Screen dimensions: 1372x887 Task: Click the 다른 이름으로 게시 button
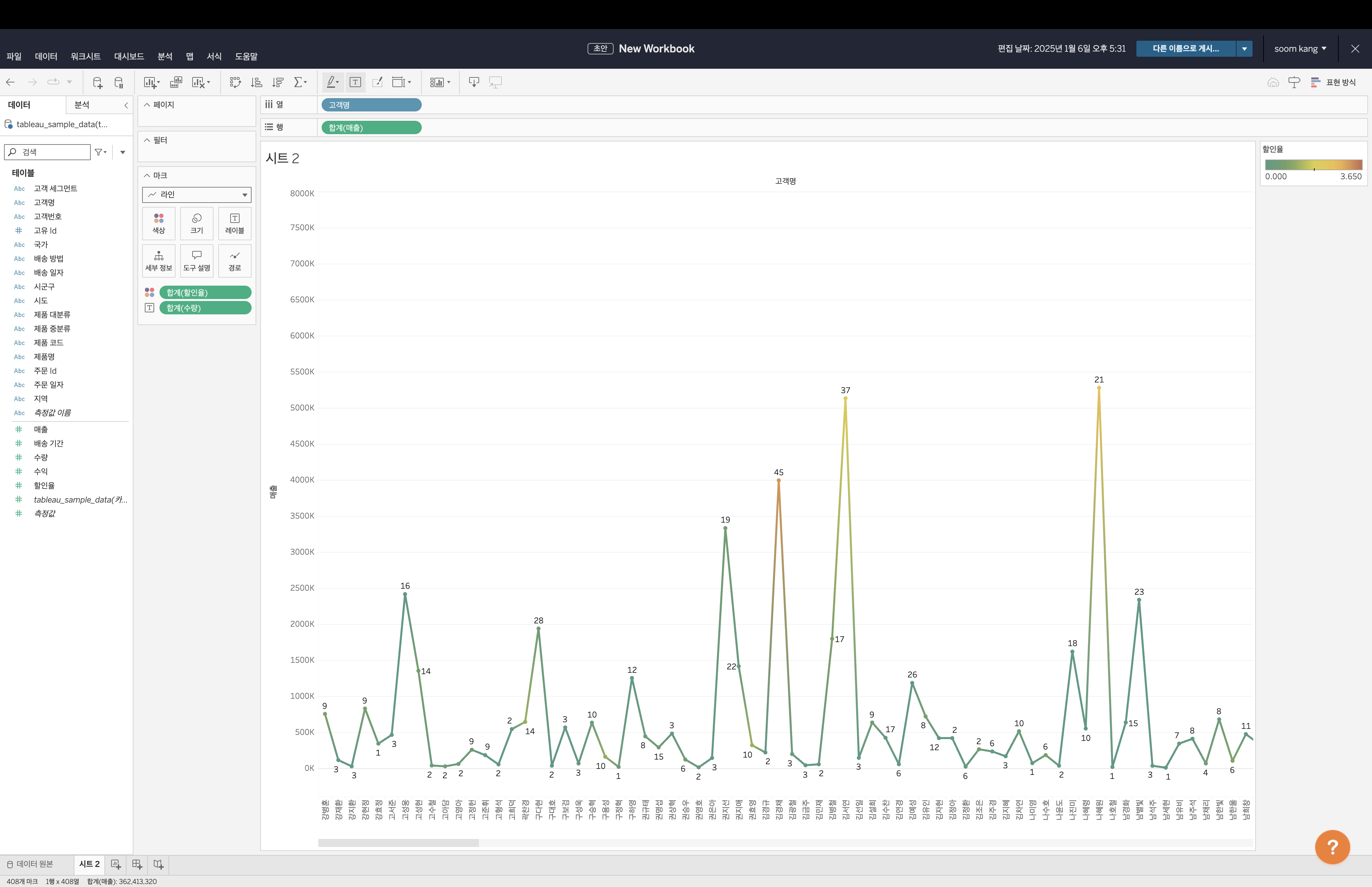1185,49
